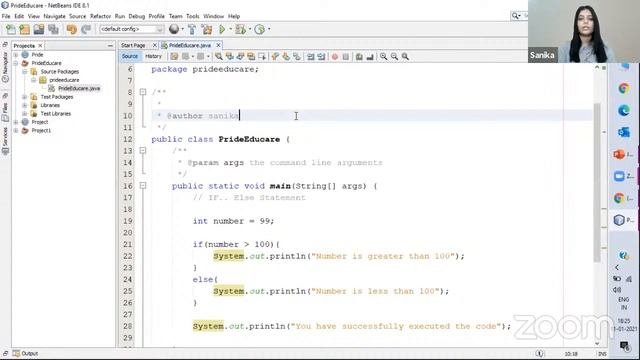Expand the Project1 node

click(16, 131)
